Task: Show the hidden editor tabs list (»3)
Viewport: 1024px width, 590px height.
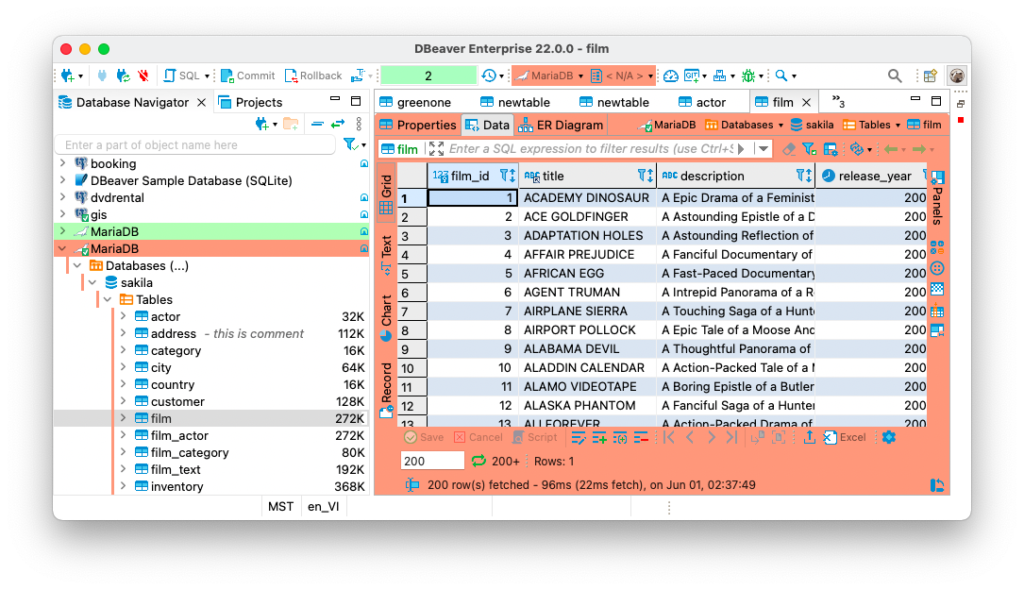Action: pos(838,102)
